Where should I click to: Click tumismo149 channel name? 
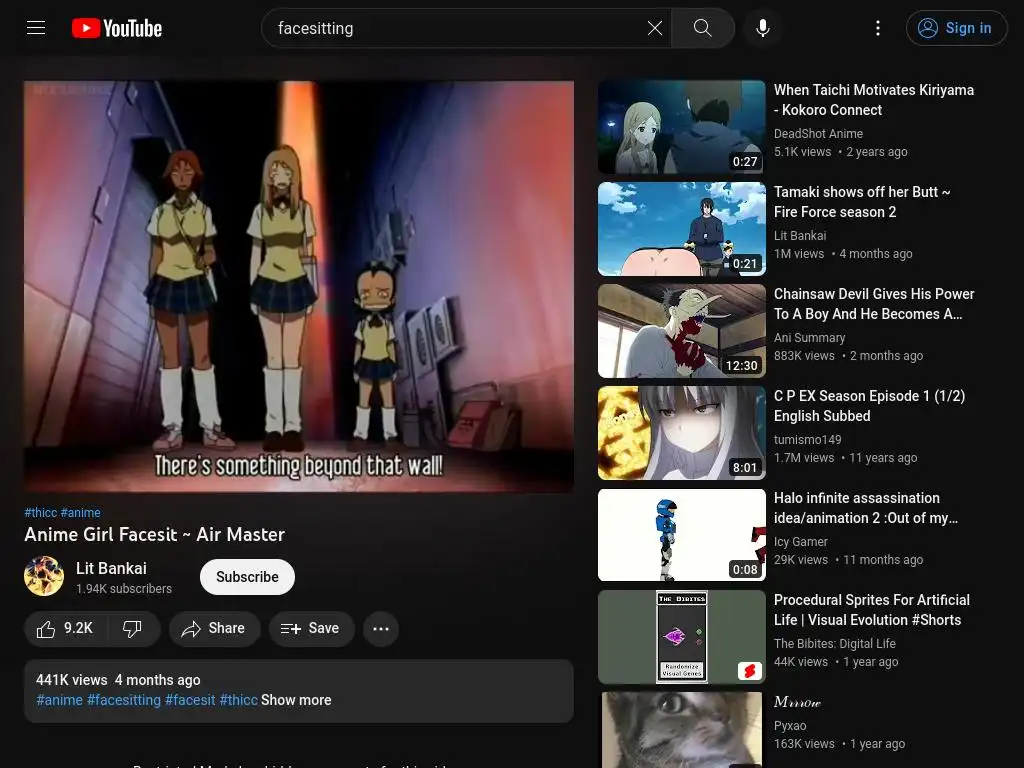click(807, 440)
